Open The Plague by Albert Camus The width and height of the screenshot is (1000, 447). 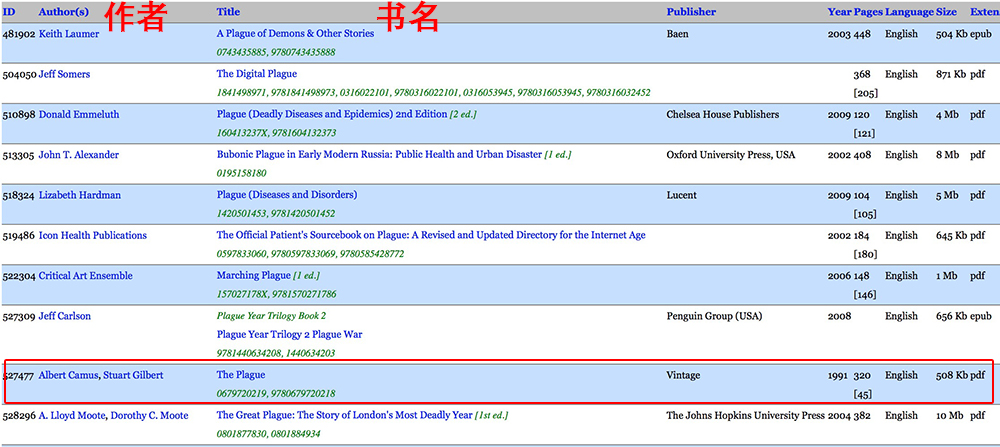pos(241,375)
